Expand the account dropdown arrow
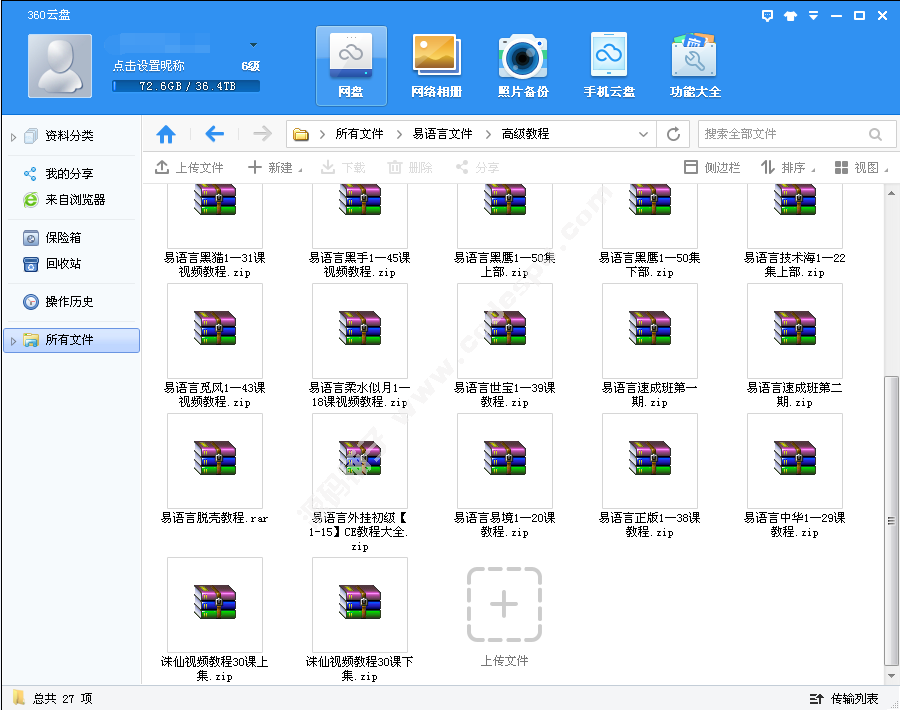900x710 pixels. click(x=253, y=45)
